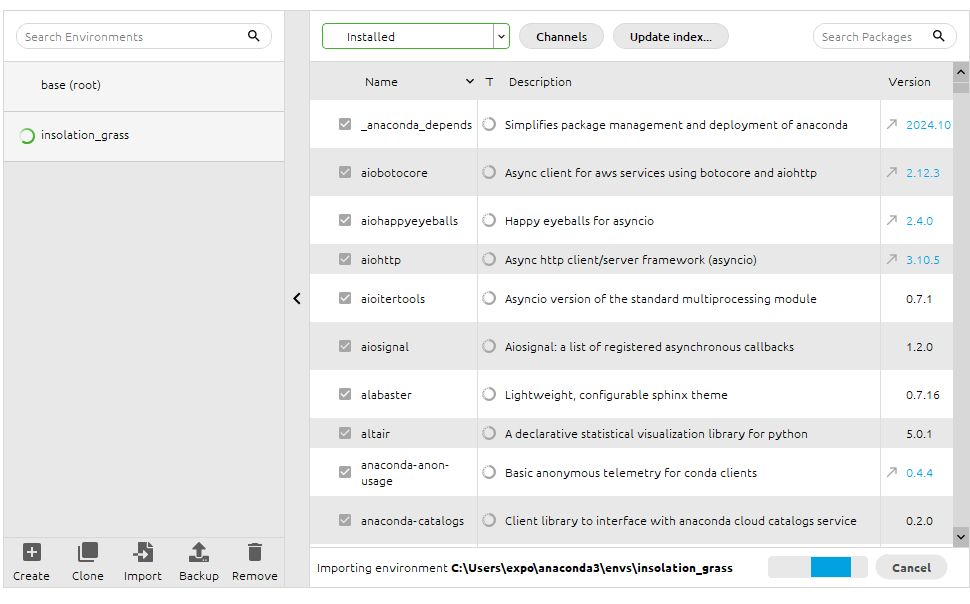The image size is (970, 604).
Task: Click the upgrade arrow next to aiobotocore version
Action: (892, 173)
